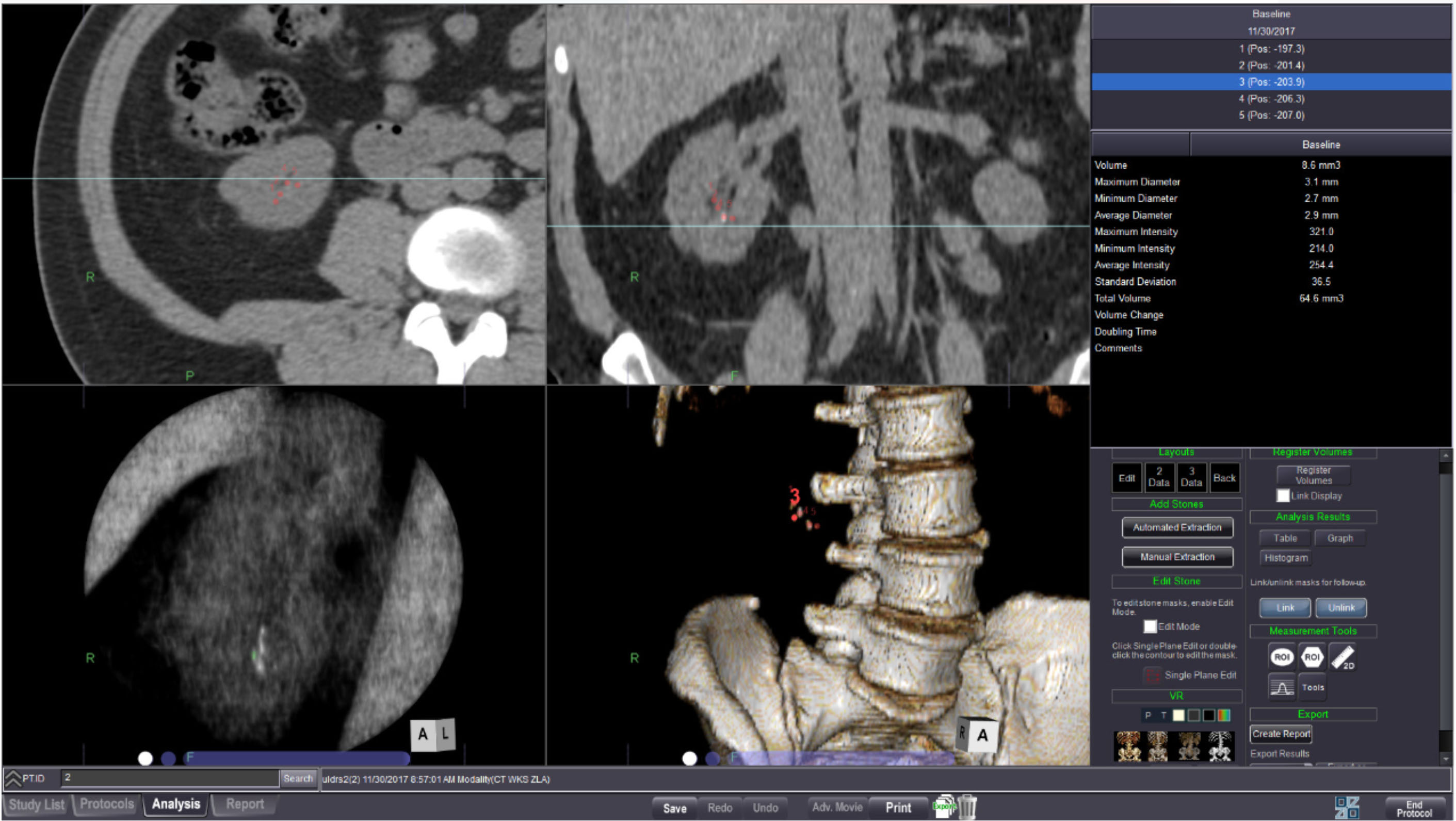Viewport: 1456px width, 821px height.
Task: Pick the 2D ruler measurement tool
Action: [x=1342, y=657]
